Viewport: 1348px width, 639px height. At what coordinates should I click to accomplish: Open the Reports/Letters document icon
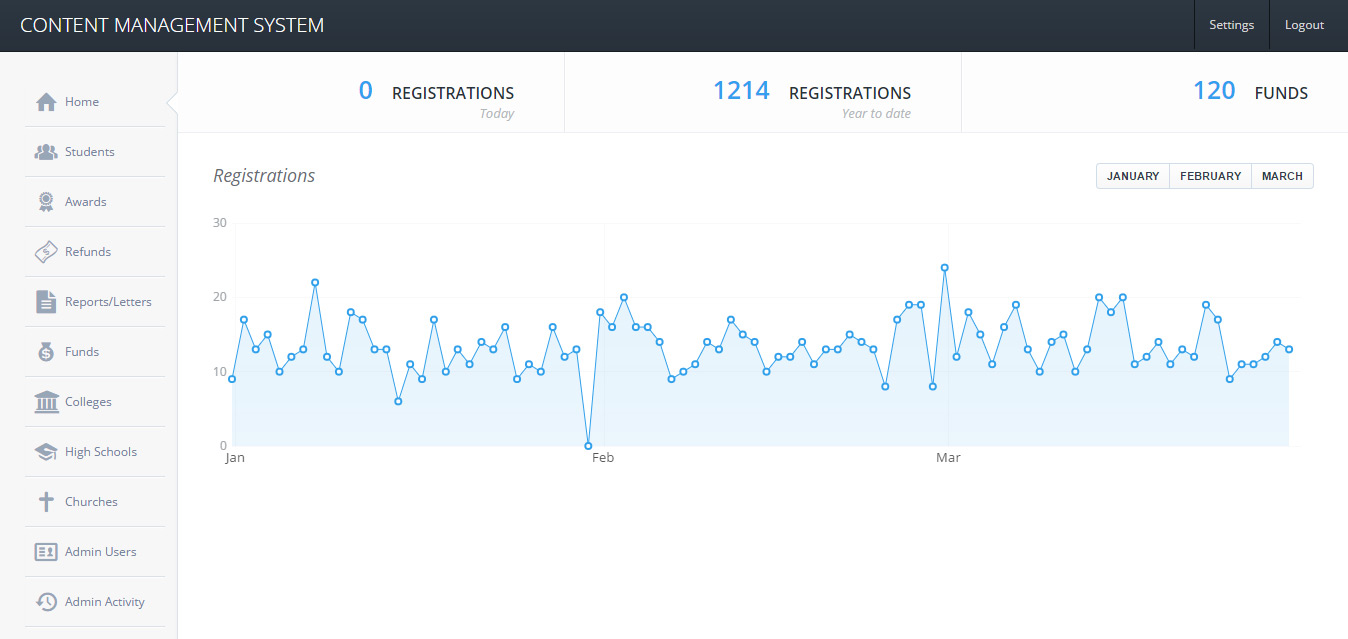click(x=46, y=302)
